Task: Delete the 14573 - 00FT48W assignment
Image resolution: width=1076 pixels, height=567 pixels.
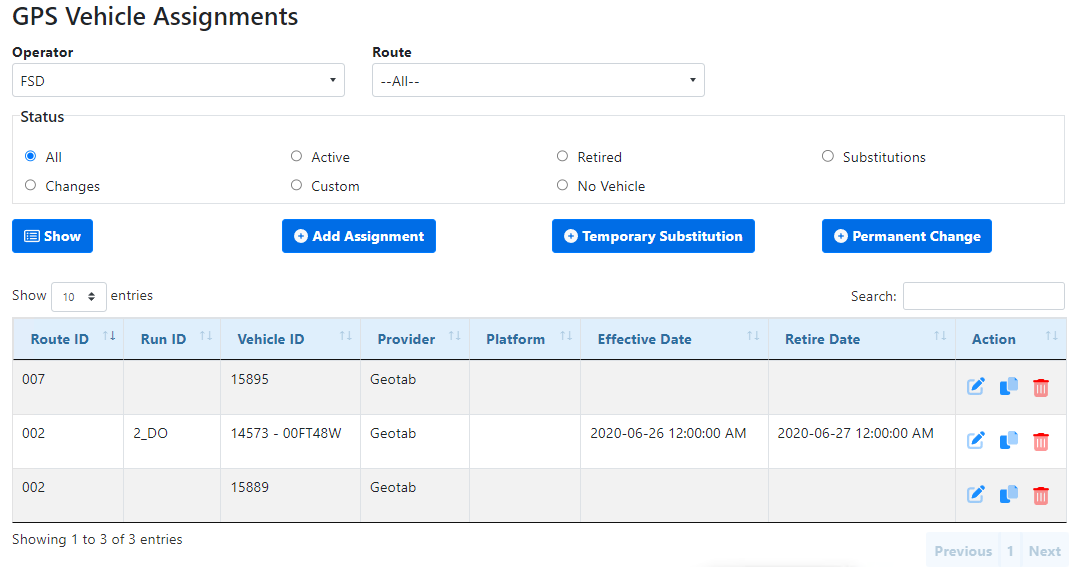Action: tap(1041, 441)
